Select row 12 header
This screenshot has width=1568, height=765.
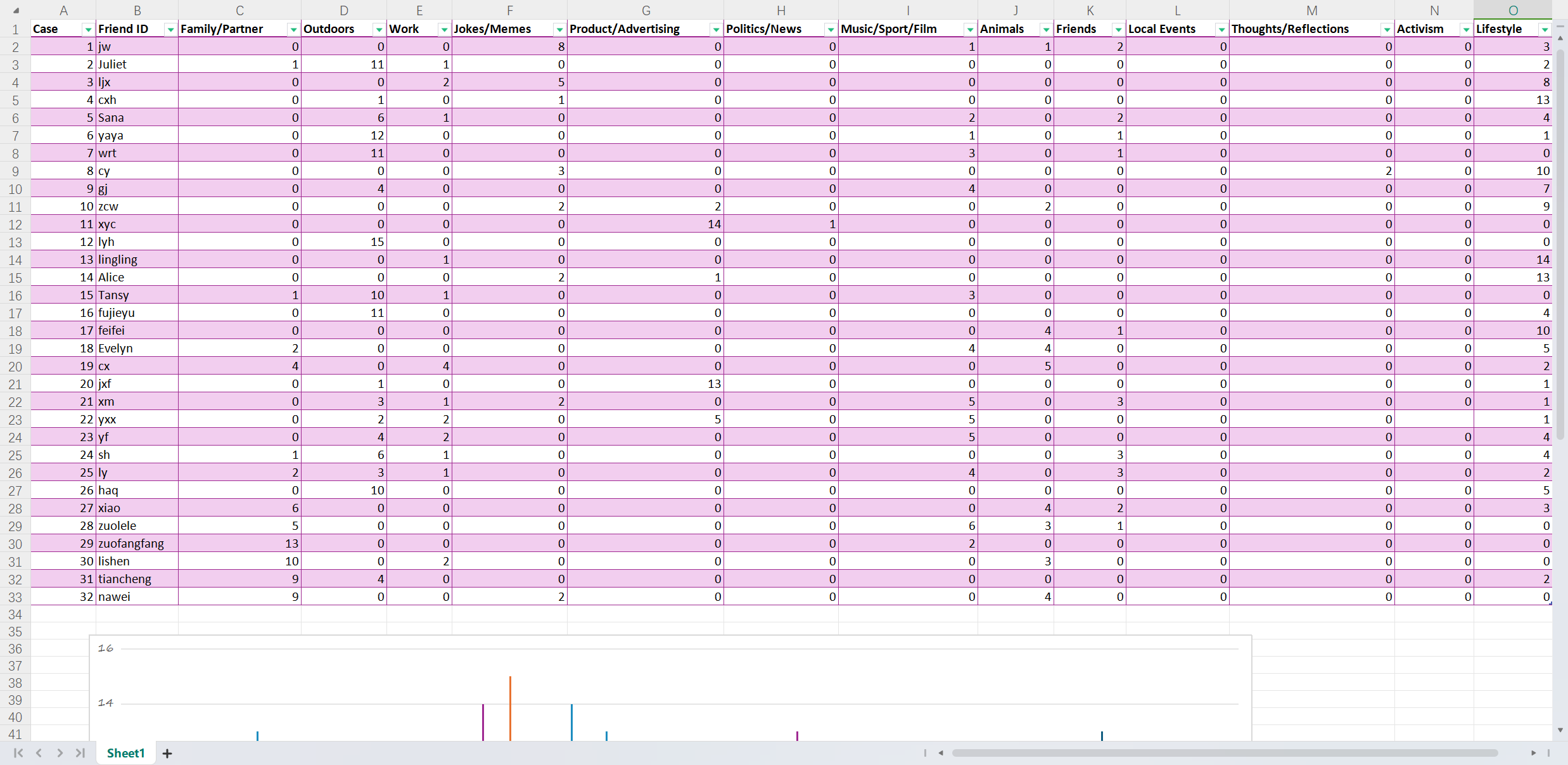(x=15, y=224)
